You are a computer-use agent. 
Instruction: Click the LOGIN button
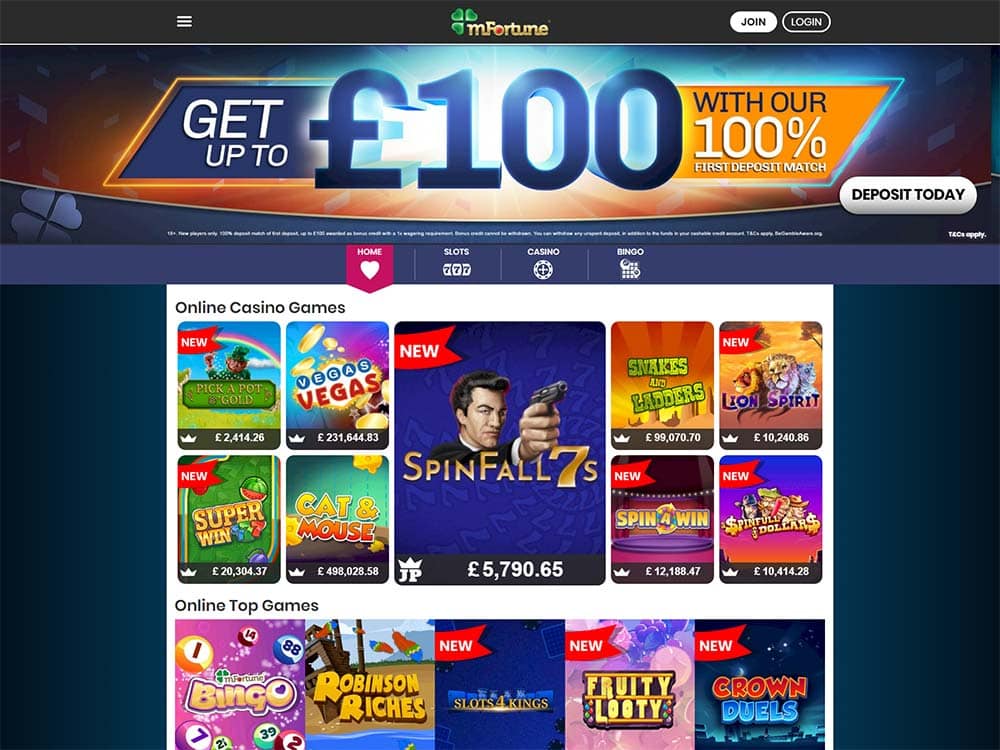[x=806, y=22]
